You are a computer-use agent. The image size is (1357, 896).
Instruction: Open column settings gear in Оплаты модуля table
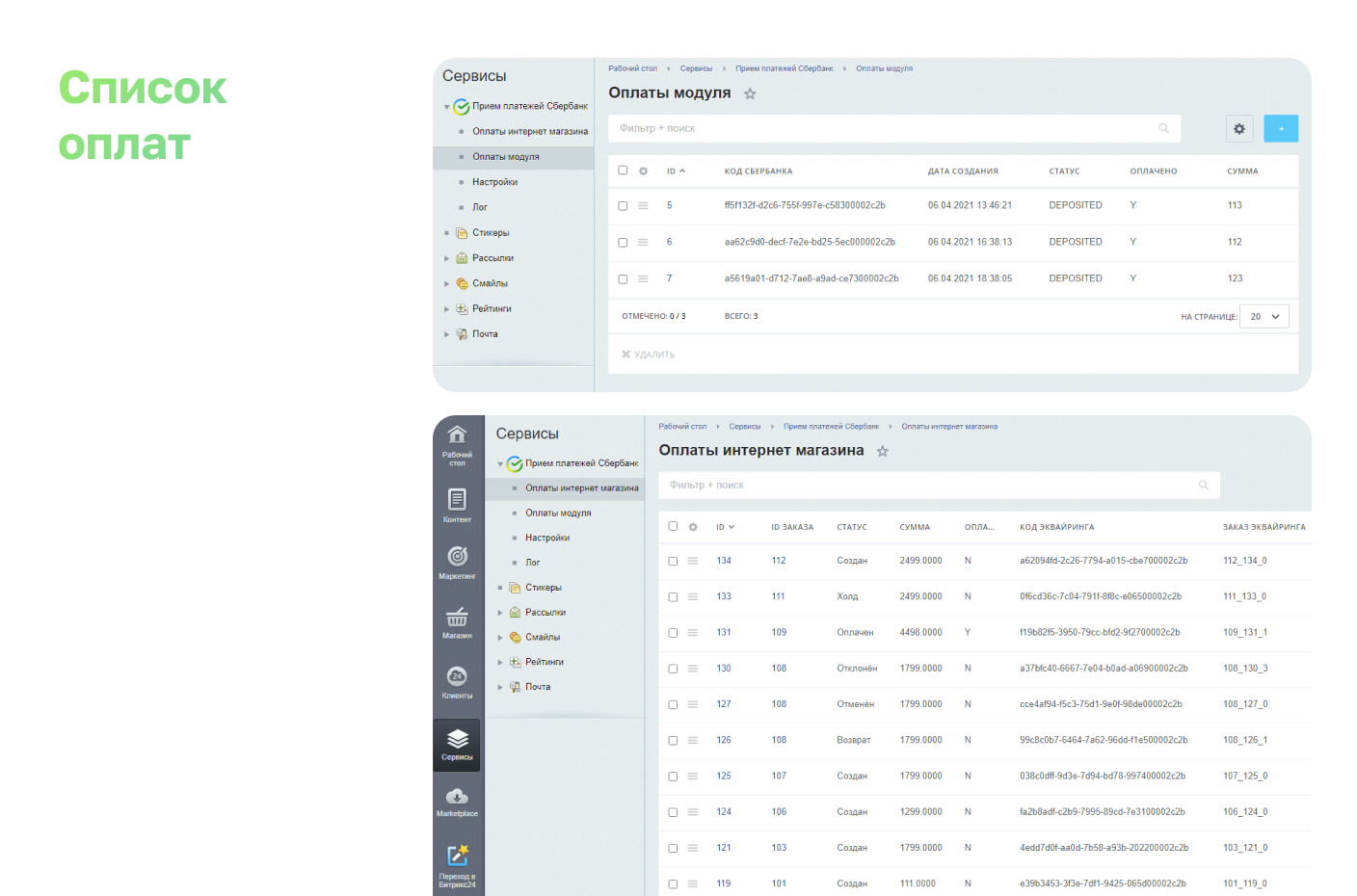[x=643, y=171]
